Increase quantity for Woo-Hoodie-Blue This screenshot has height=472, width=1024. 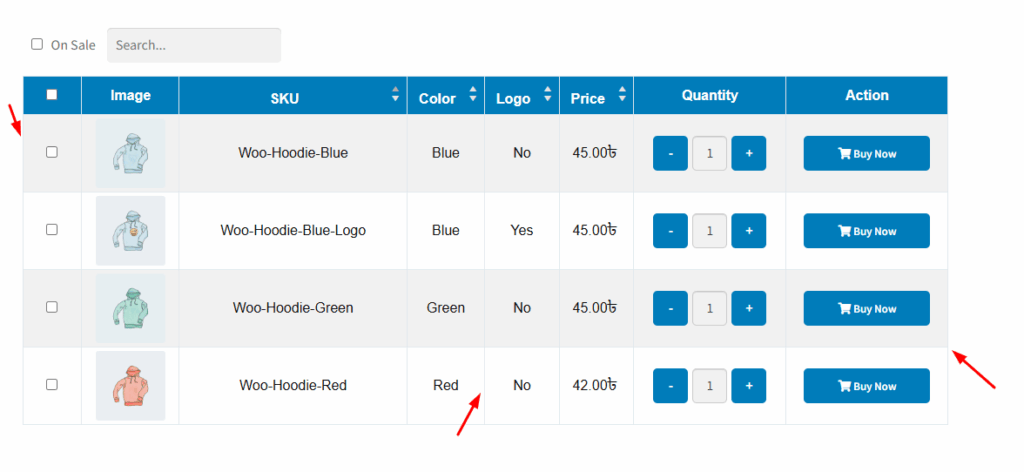click(x=748, y=153)
